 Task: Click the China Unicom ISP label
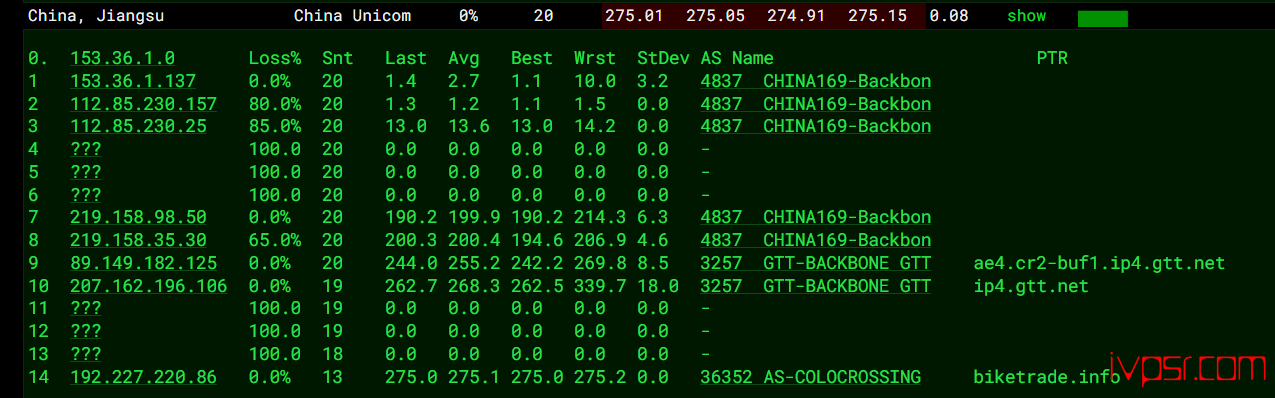click(x=352, y=16)
